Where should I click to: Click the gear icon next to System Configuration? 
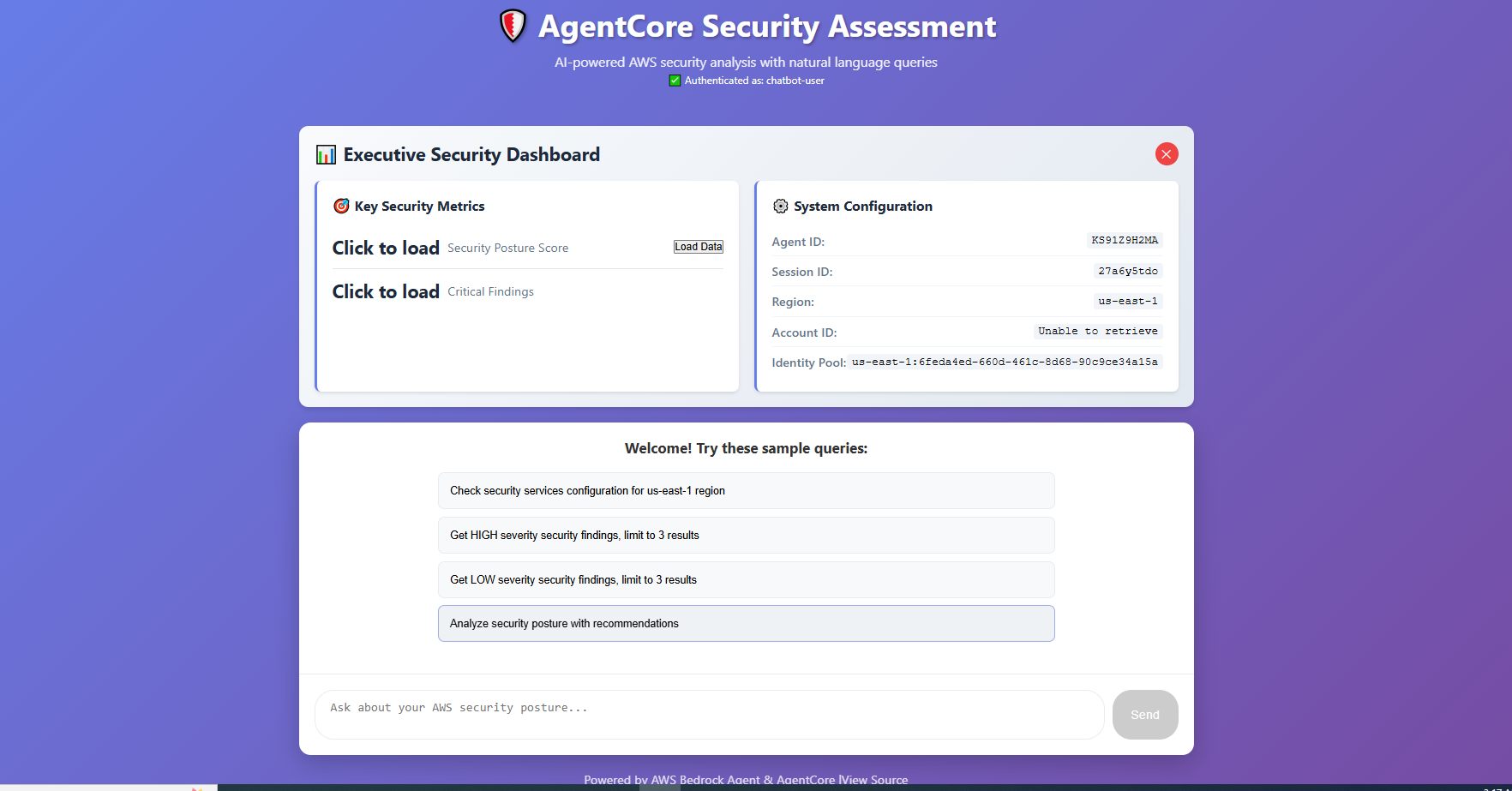[780, 206]
